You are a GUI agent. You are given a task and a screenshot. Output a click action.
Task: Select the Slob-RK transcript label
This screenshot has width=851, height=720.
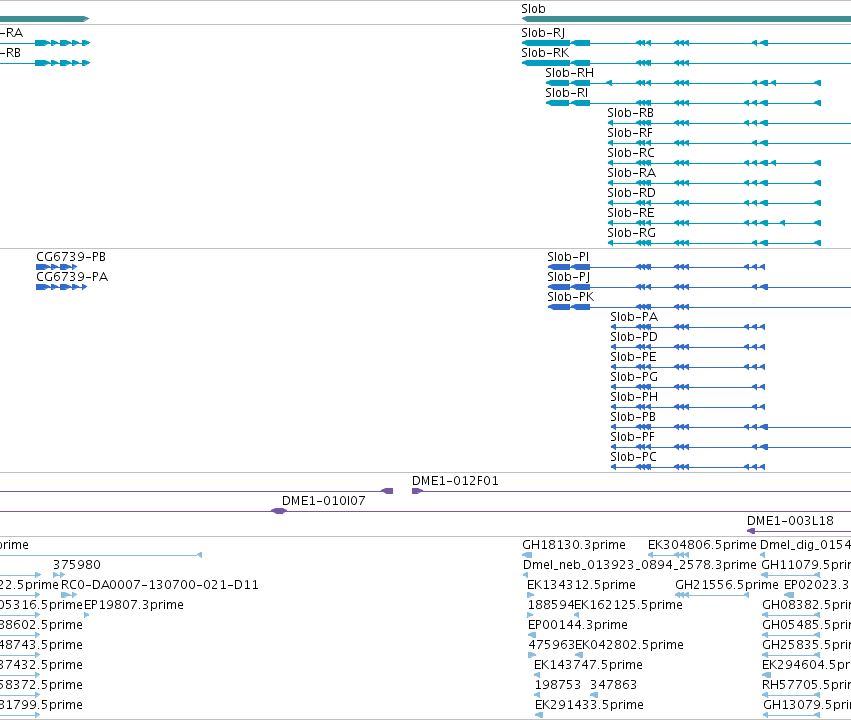pyautogui.click(x=545, y=53)
